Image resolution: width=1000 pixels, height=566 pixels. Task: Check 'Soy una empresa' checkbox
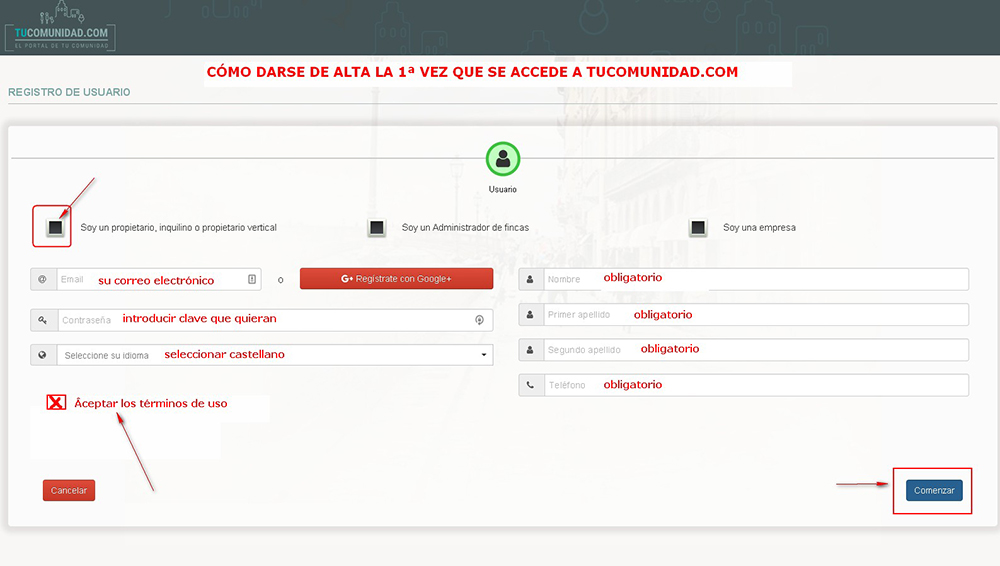(x=698, y=227)
